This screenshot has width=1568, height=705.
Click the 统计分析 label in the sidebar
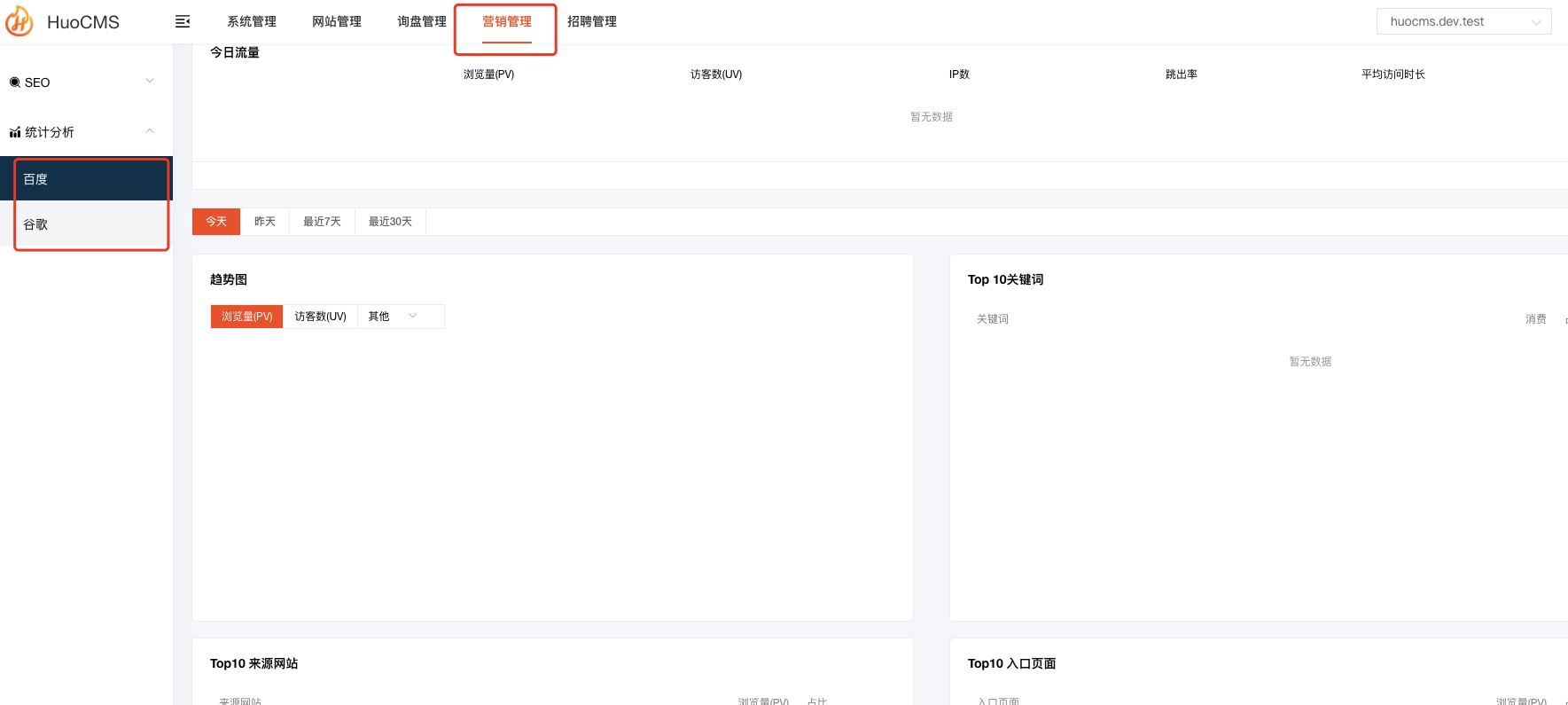coord(50,132)
